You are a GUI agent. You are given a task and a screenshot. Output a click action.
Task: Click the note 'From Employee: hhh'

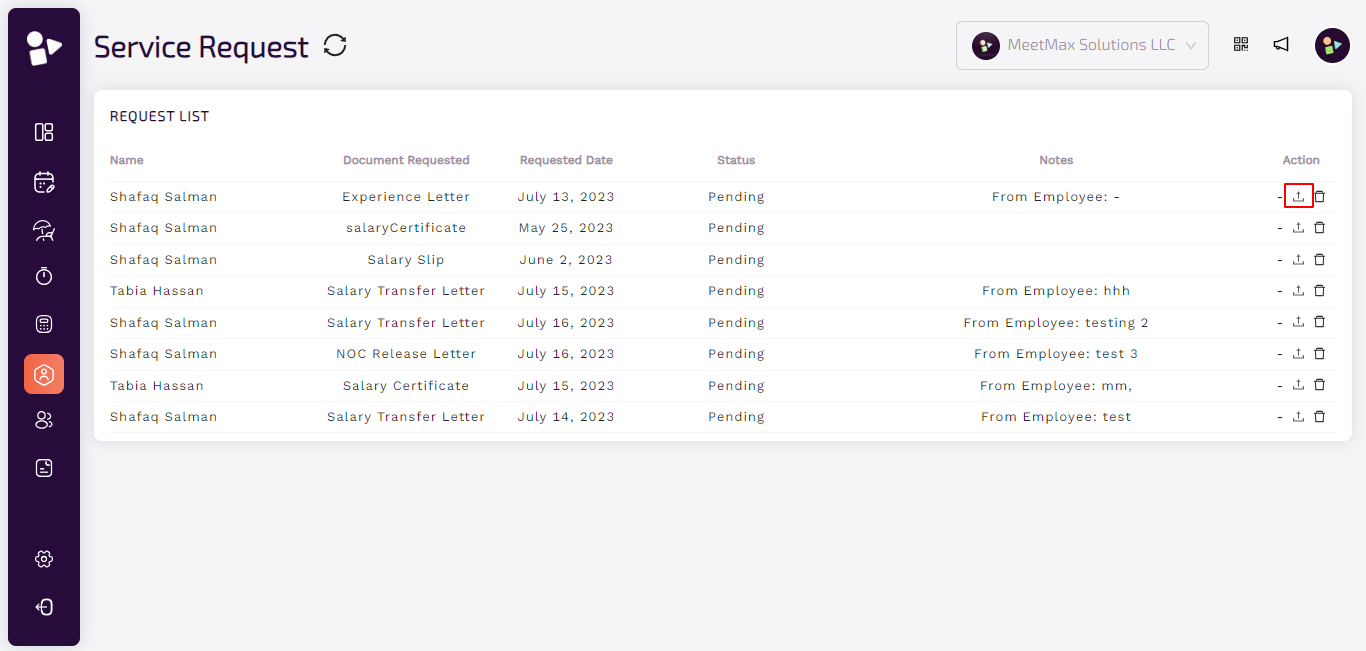pos(1056,291)
